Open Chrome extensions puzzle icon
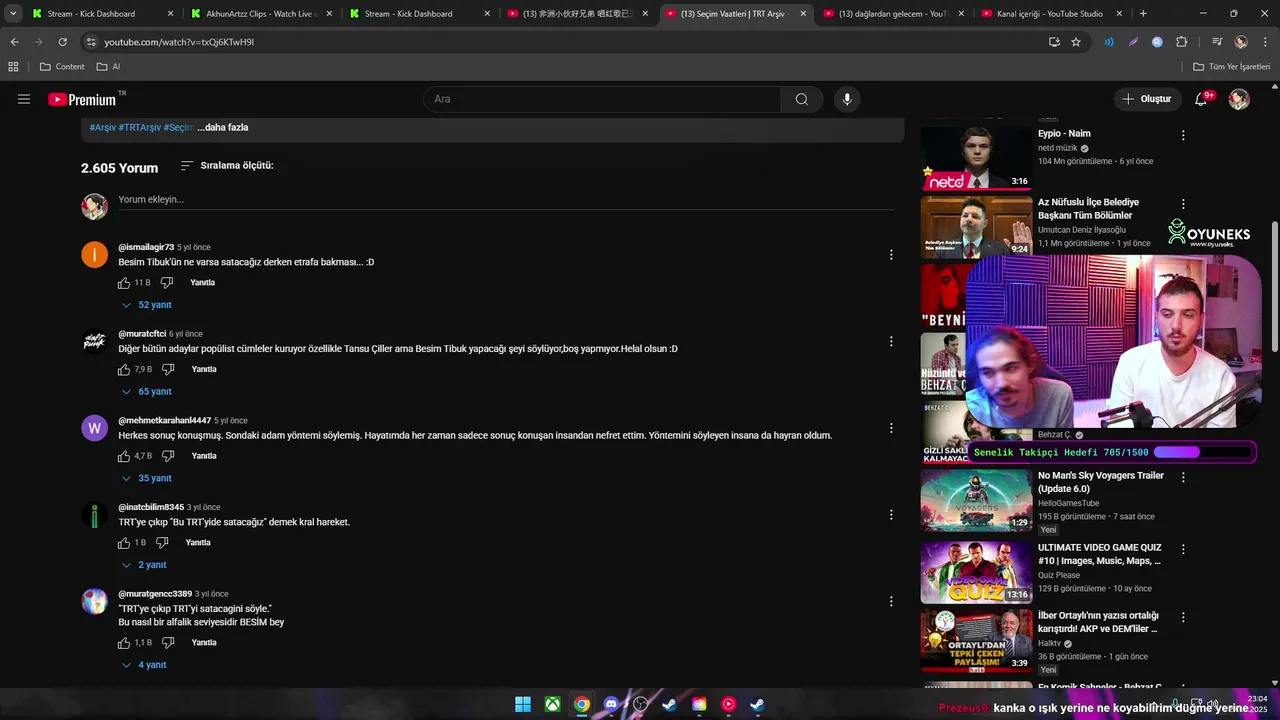Viewport: 1280px width, 720px height. click(1182, 42)
